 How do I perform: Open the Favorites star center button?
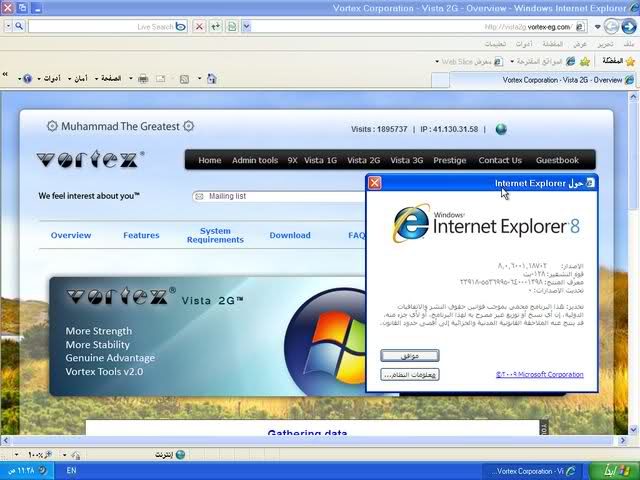coord(618,61)
